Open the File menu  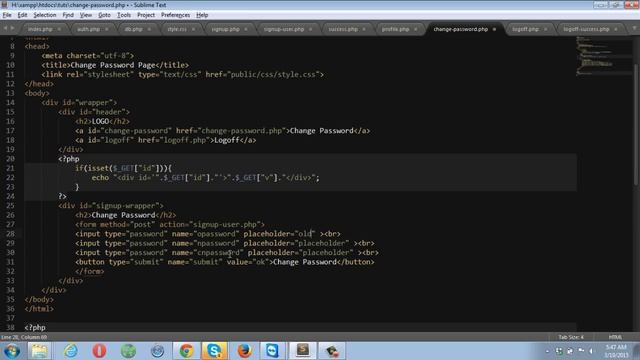(7, 15)
